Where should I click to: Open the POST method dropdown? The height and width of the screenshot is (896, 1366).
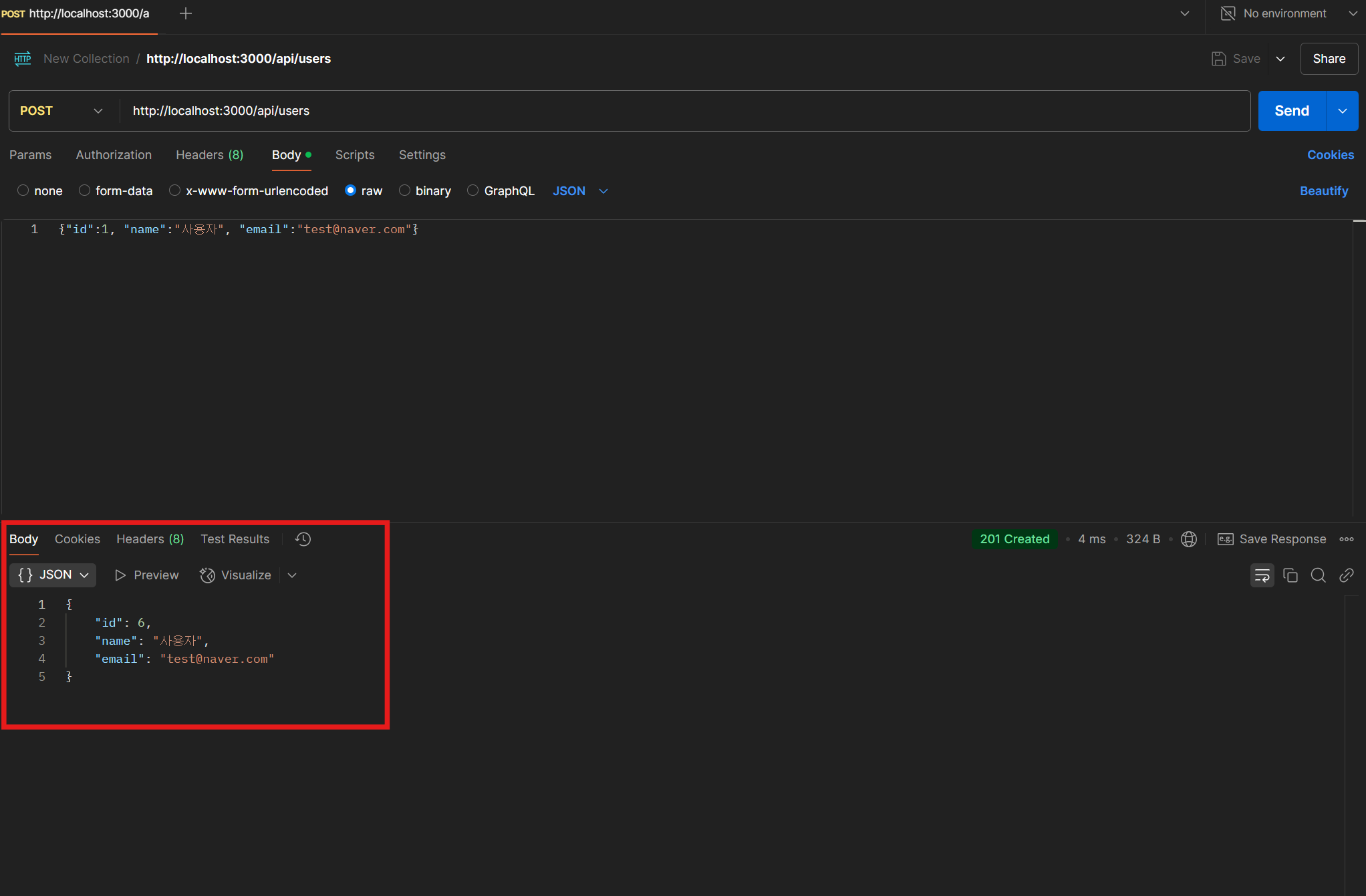(x=61, y=111)
